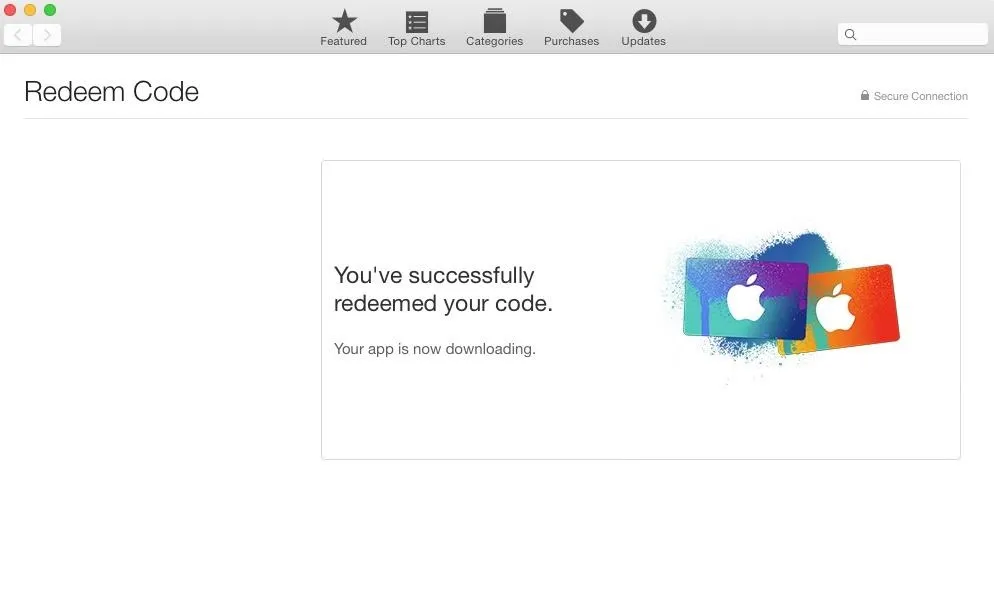Go forward with the right chevron button

pyautogui.click(x=47, y=34)
